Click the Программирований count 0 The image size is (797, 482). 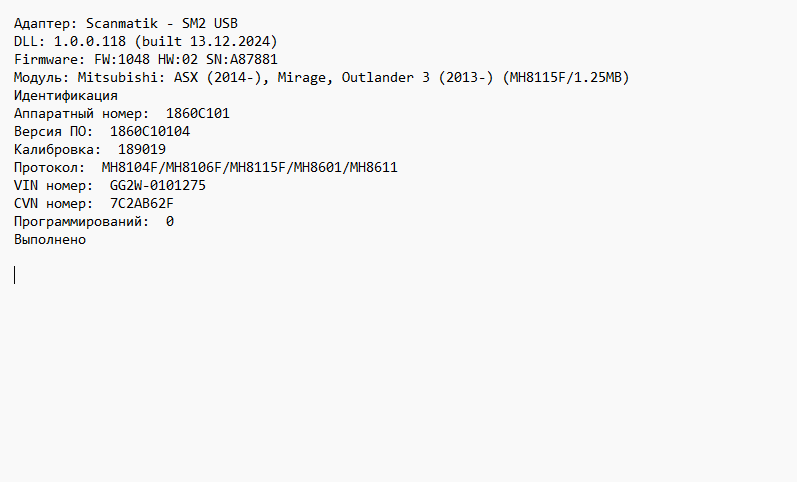coord(170,221)
